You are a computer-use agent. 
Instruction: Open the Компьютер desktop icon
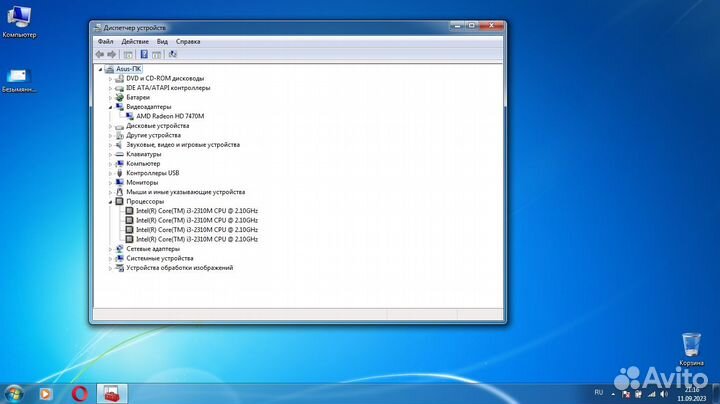point(19,22)
